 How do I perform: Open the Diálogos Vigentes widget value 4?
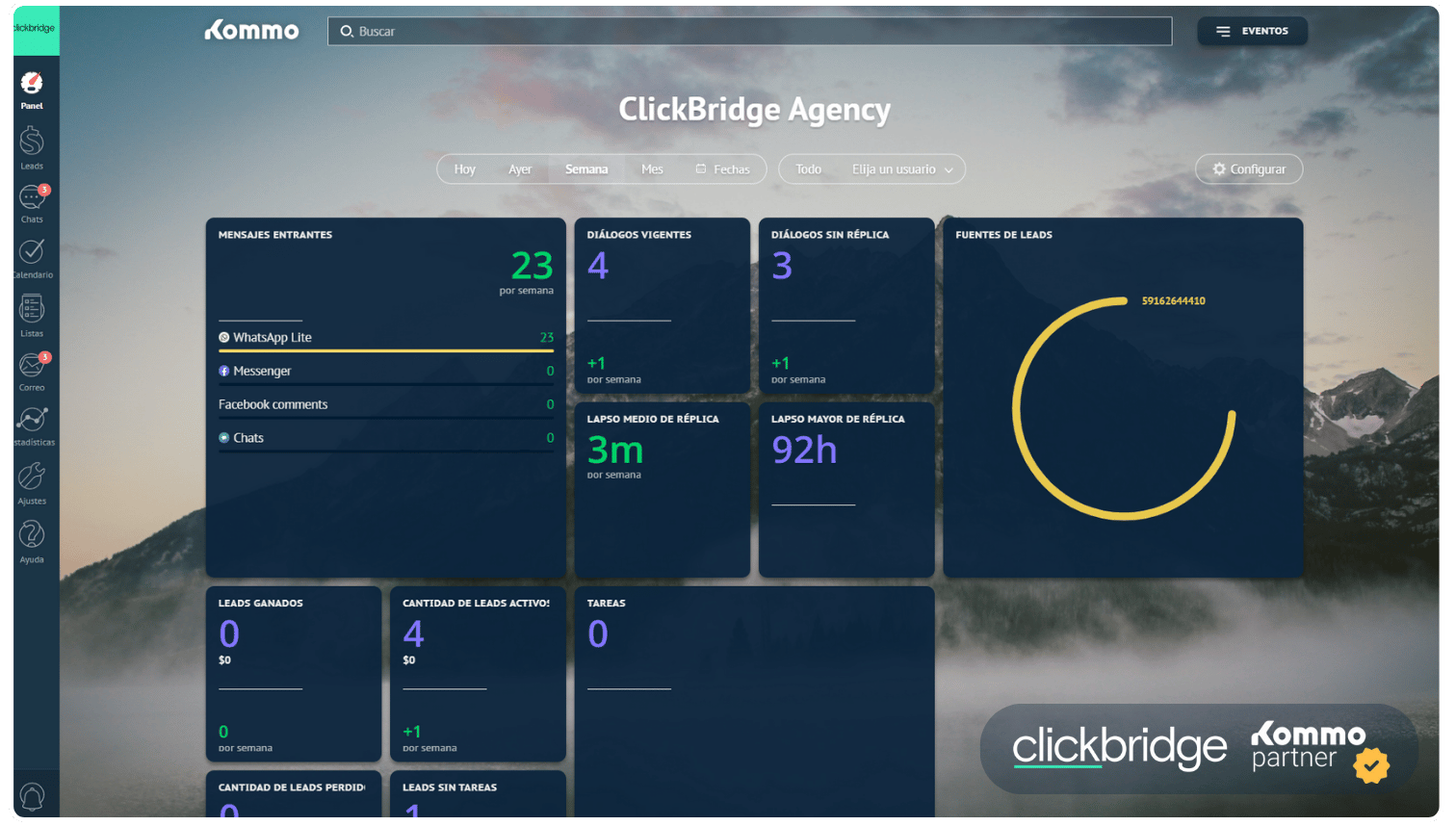[598, 266]
